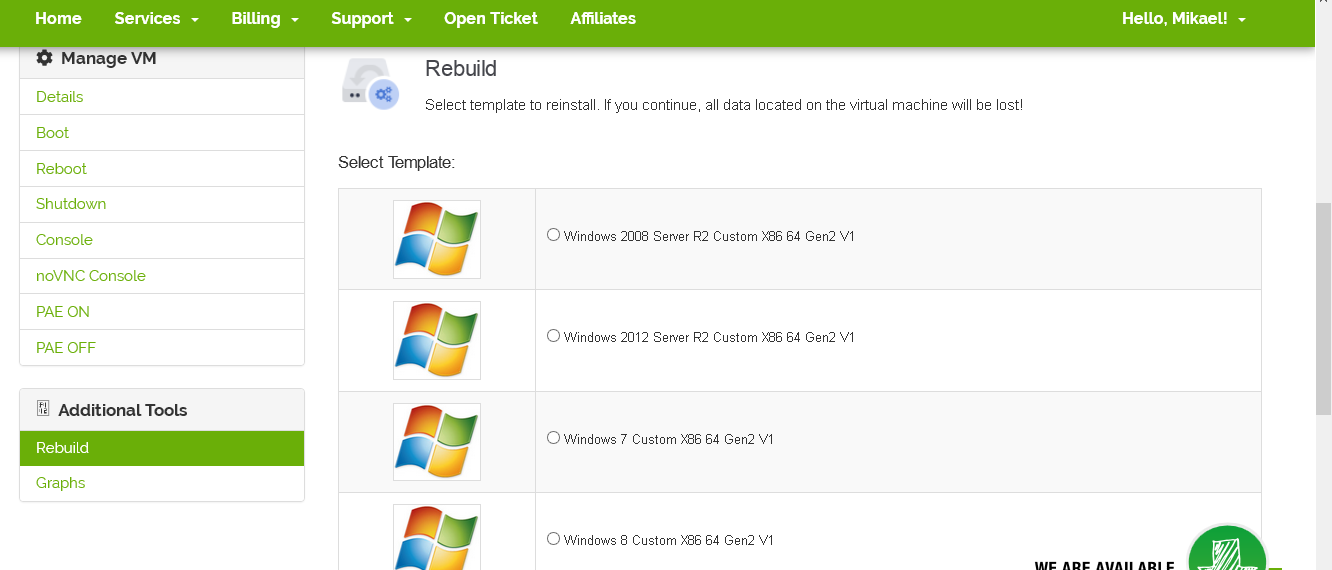Select Windows 2008 Server R2 radio button
Image resolution: width=1332 pixels, height=570 pixels.
point(553,235)
